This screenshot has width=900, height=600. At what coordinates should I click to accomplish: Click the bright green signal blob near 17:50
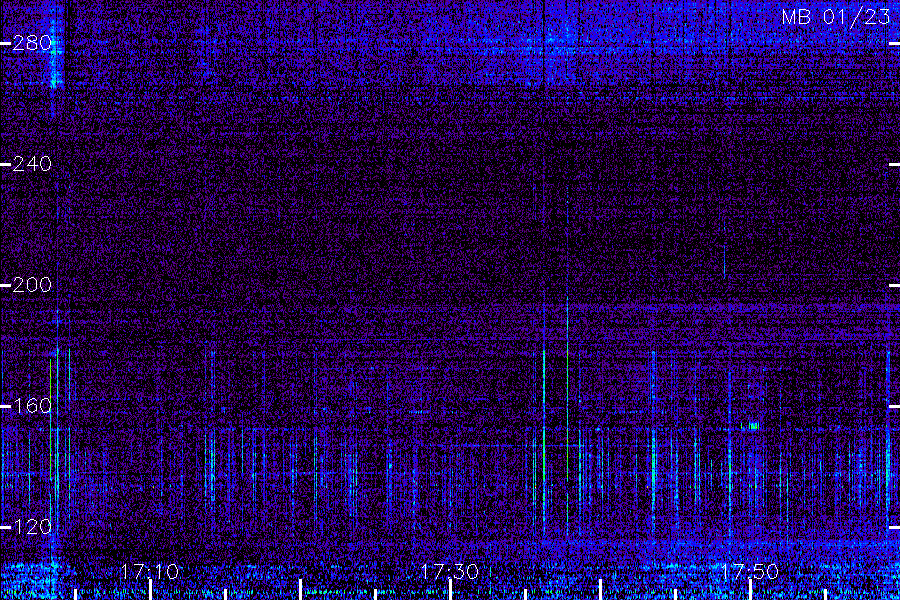[752, 426]
